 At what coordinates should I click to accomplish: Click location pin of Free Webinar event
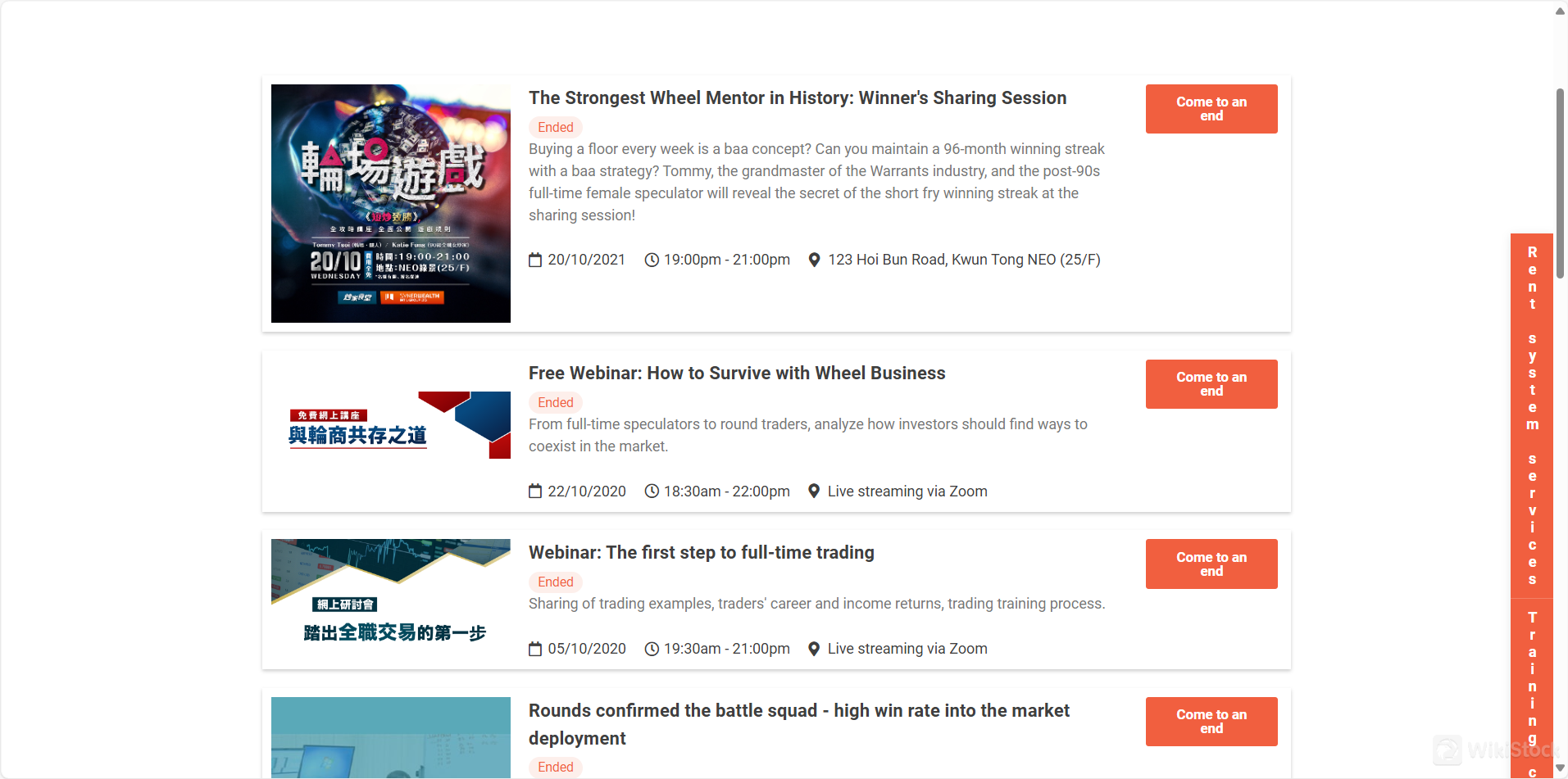814,491
